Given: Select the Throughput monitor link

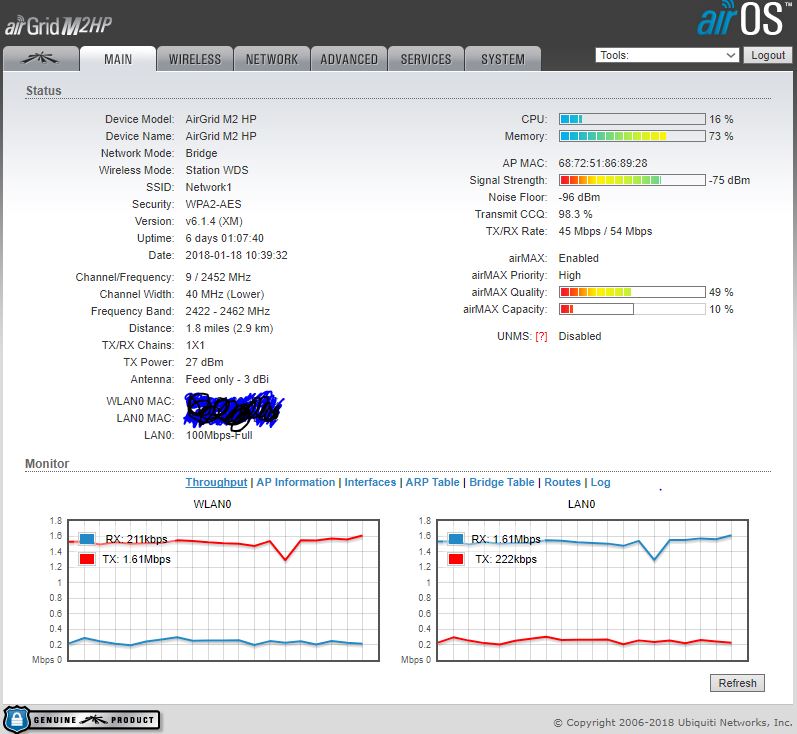Looking at the screenshot, I should coord(216,482).
